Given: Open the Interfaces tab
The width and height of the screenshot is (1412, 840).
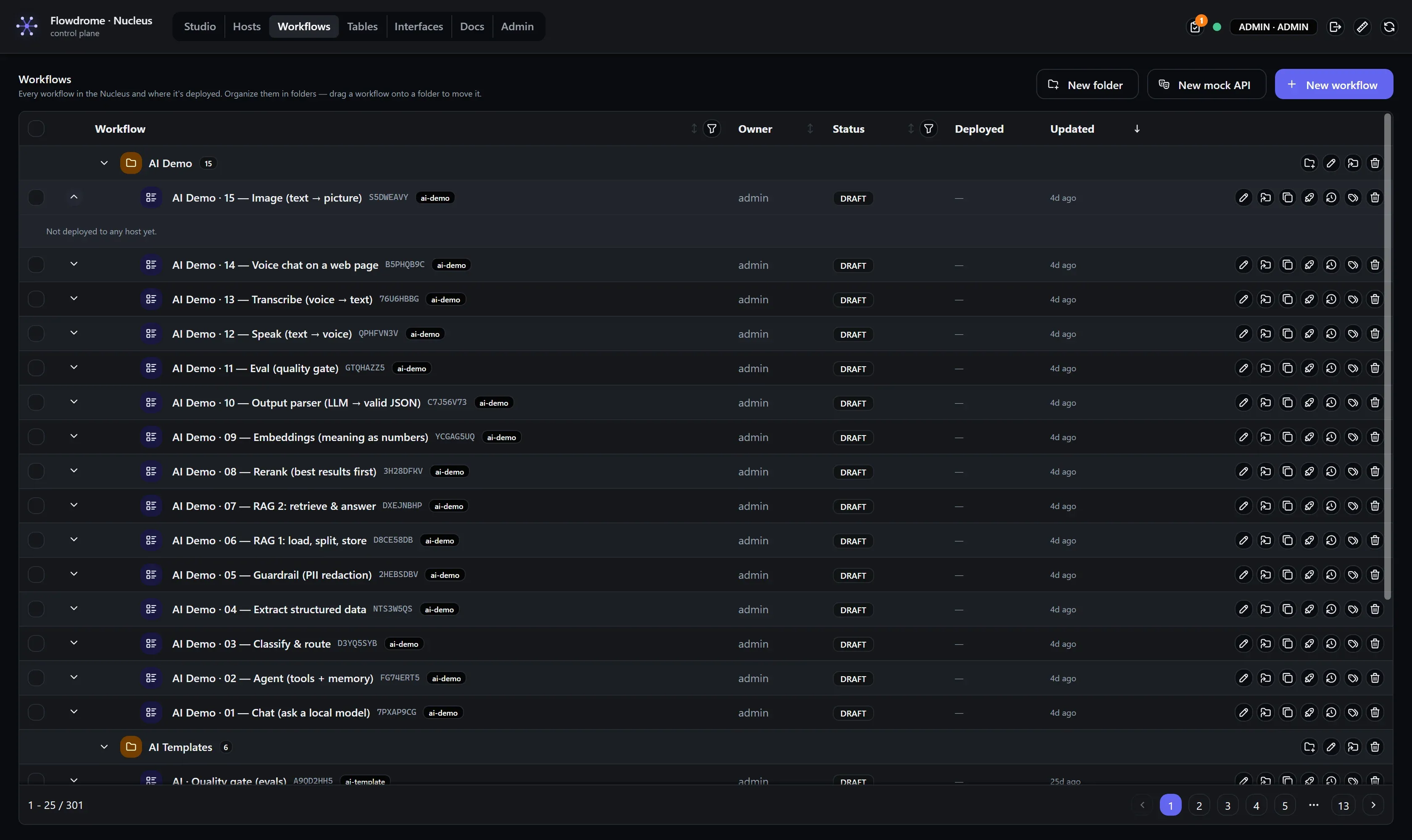Looking at the screenshot, I should tap(419, 26).
